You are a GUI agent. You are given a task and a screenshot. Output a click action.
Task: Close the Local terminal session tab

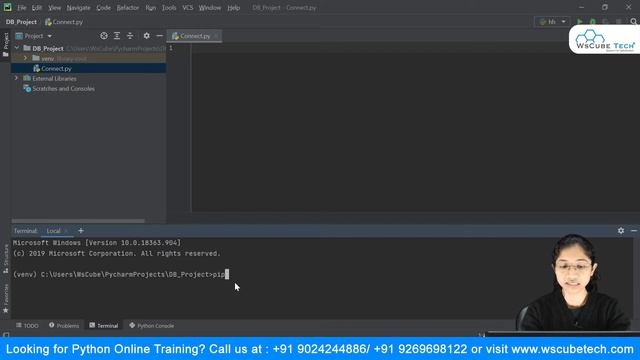(67, 231)
